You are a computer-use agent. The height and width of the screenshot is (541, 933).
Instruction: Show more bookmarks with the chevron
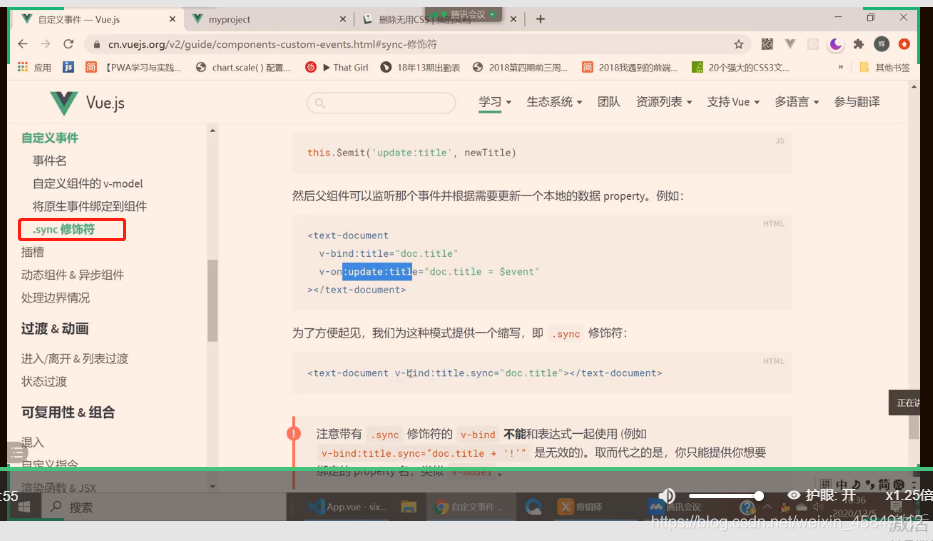[x=840, y=67]
